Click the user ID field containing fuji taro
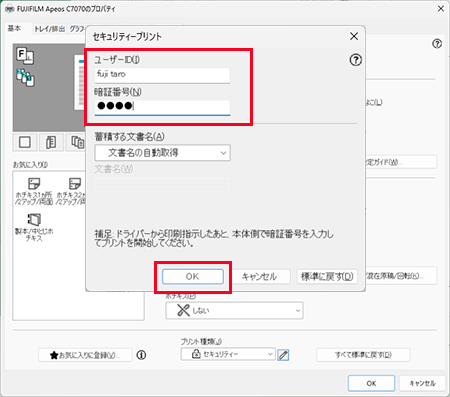 (x=162, y=75)
